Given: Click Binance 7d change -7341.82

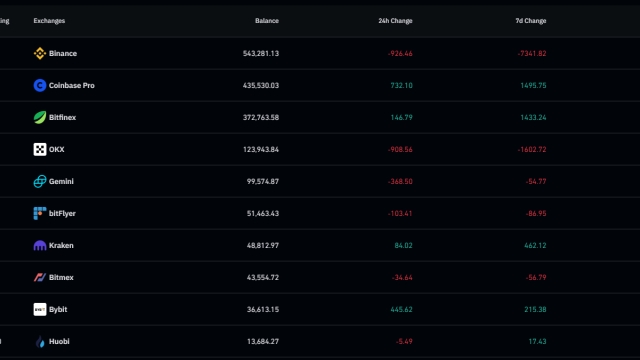Looking at the screenshot, I should pos(532,53).
